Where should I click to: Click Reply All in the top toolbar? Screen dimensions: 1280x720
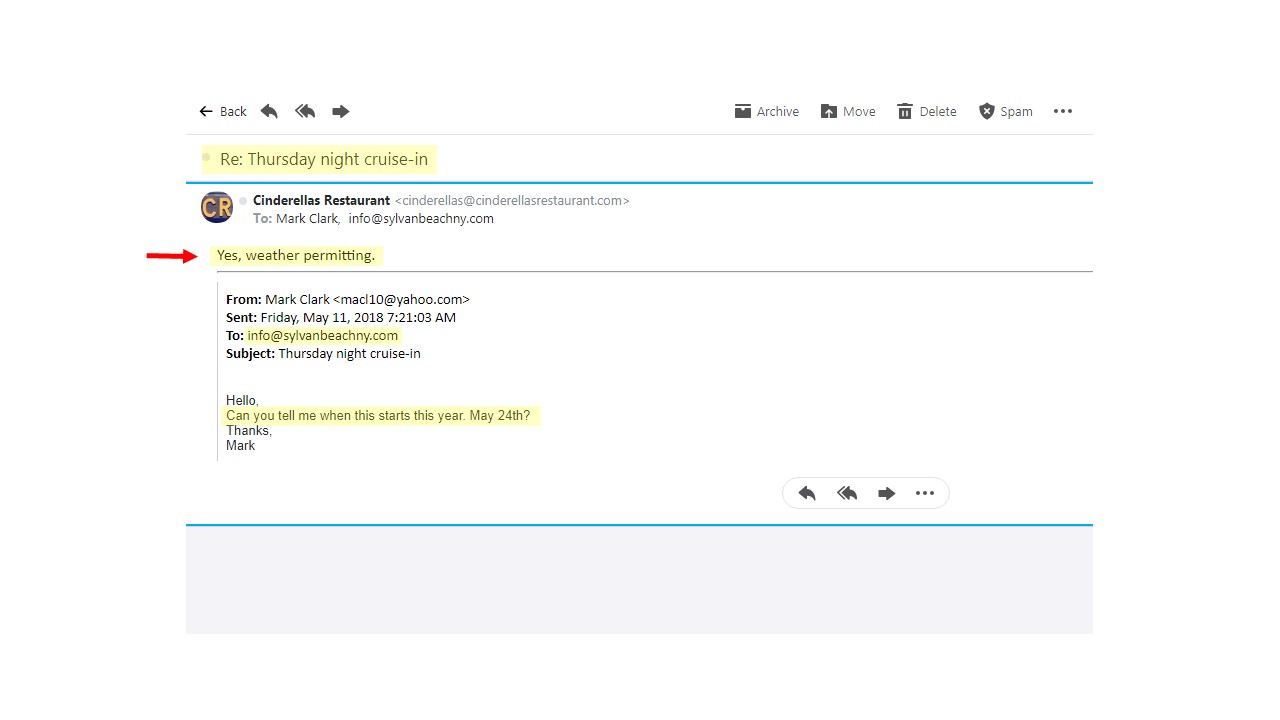pos(305,111)
